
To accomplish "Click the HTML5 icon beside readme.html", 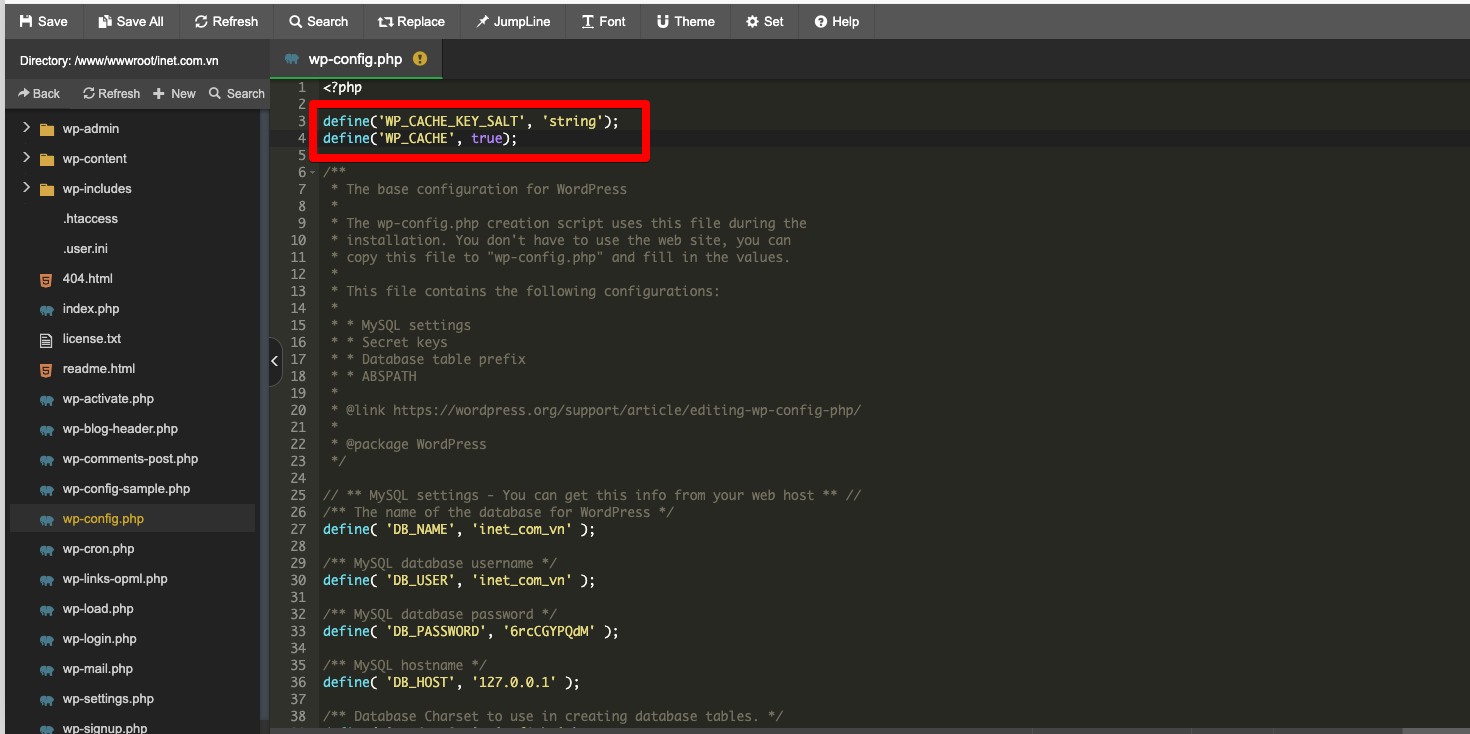I will 46,369.
